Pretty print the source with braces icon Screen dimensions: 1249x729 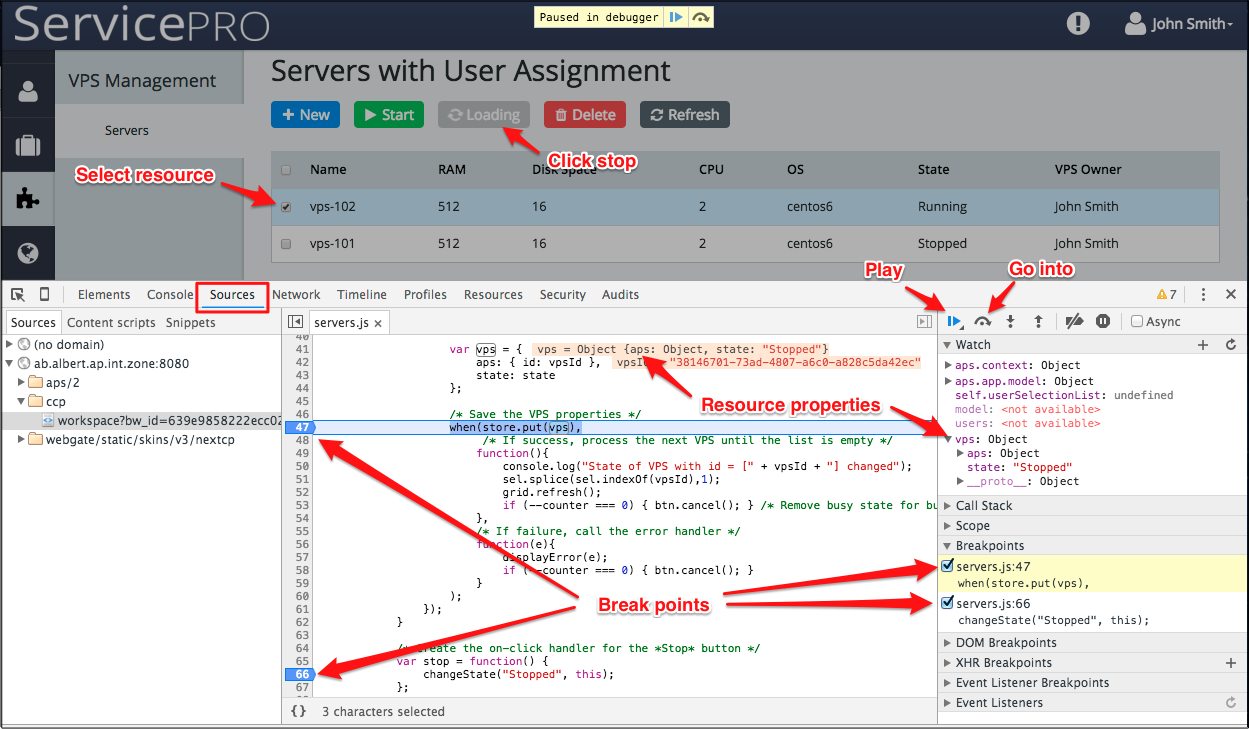298,712
